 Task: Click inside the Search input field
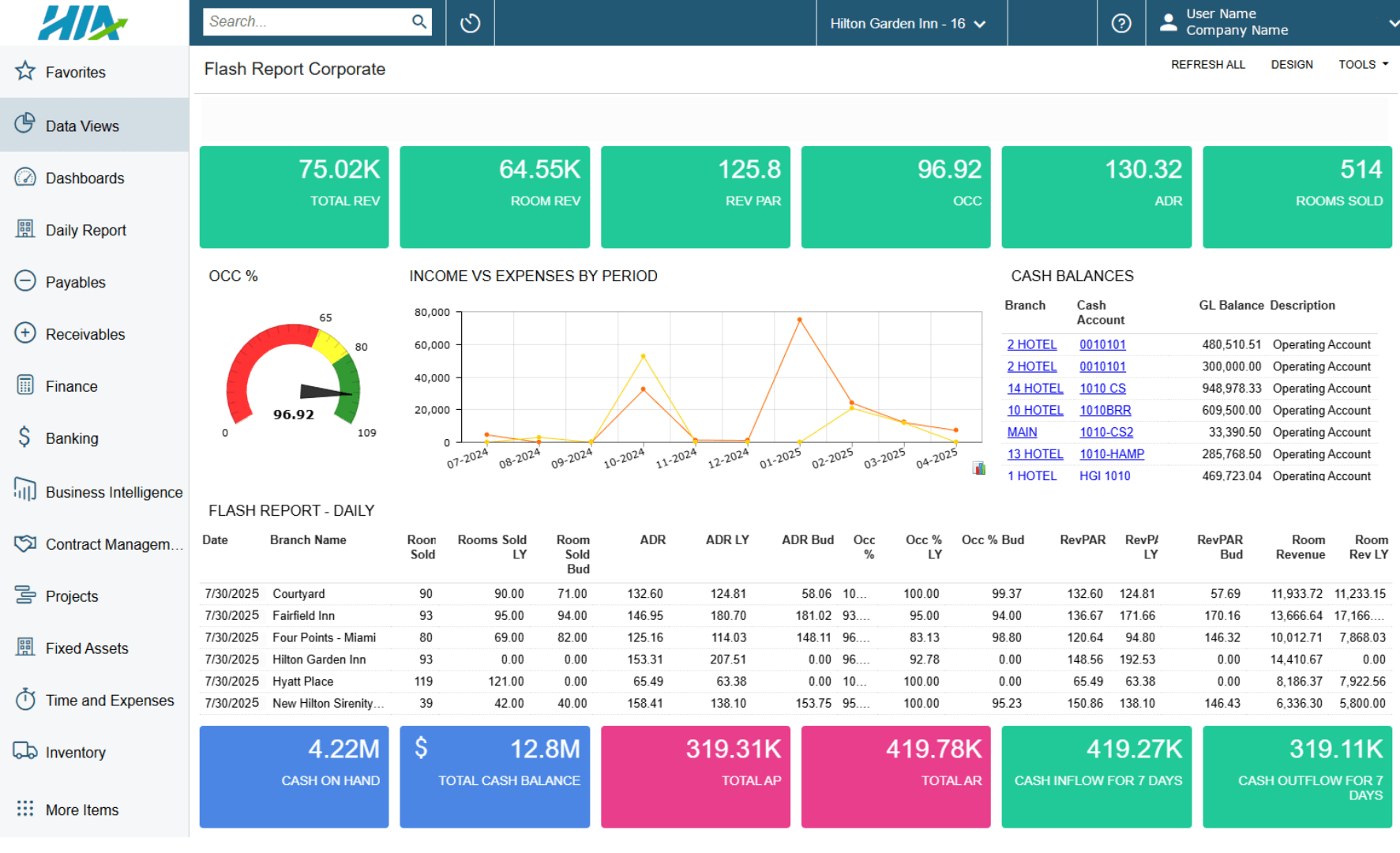click(x=308, y=21)
